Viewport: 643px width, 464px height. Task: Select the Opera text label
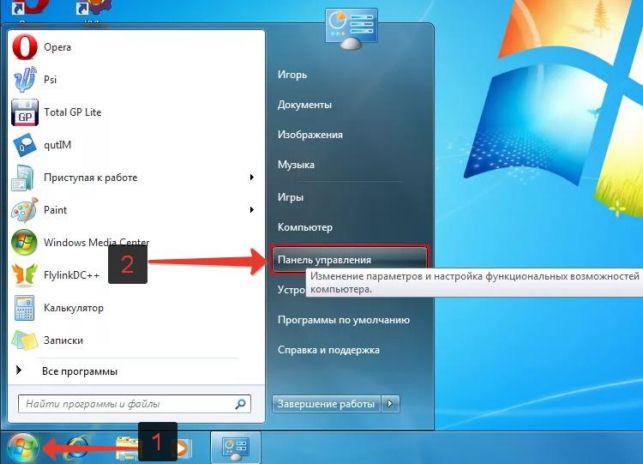(x=57, y=47)
